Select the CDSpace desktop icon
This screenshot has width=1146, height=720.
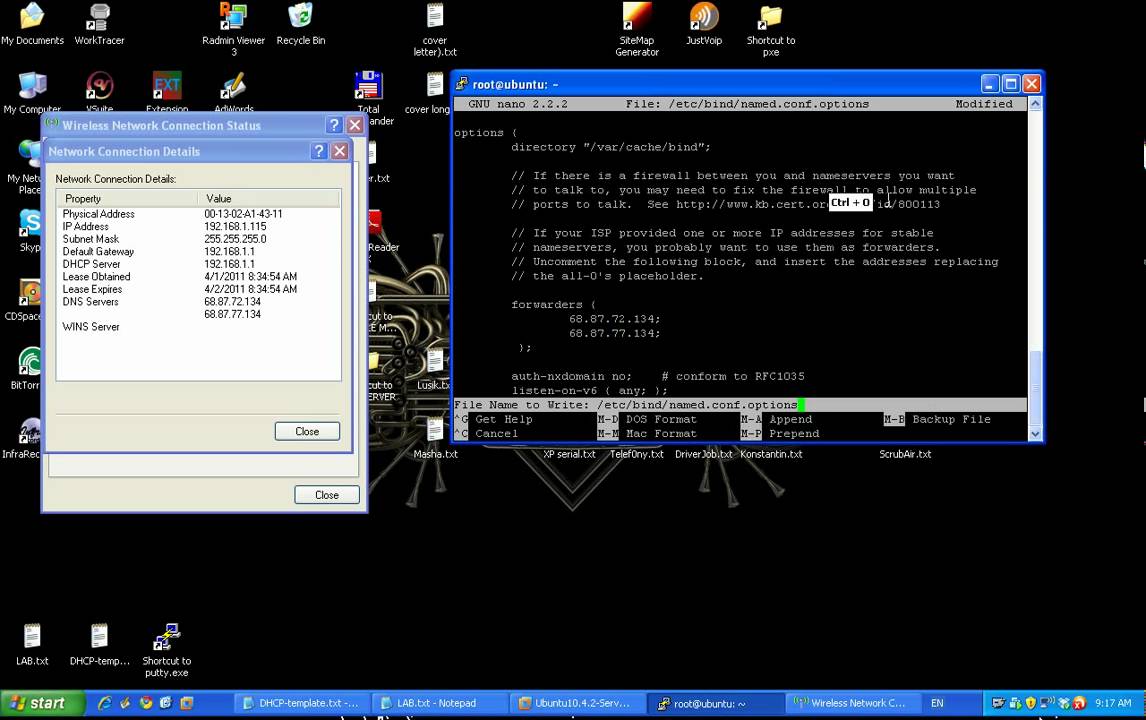[x=23, y=300]
